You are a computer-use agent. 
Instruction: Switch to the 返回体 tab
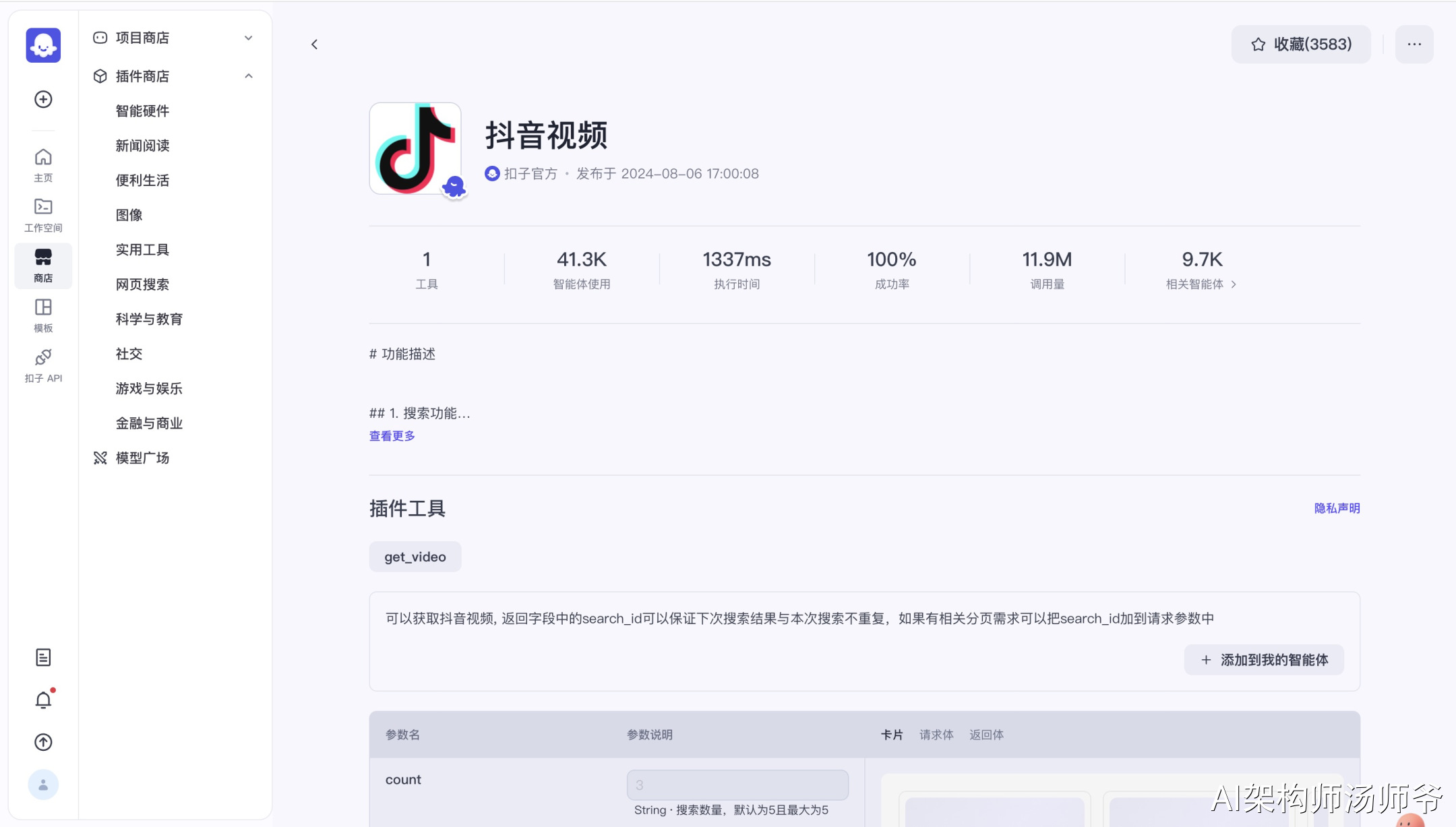pos(986,735)
